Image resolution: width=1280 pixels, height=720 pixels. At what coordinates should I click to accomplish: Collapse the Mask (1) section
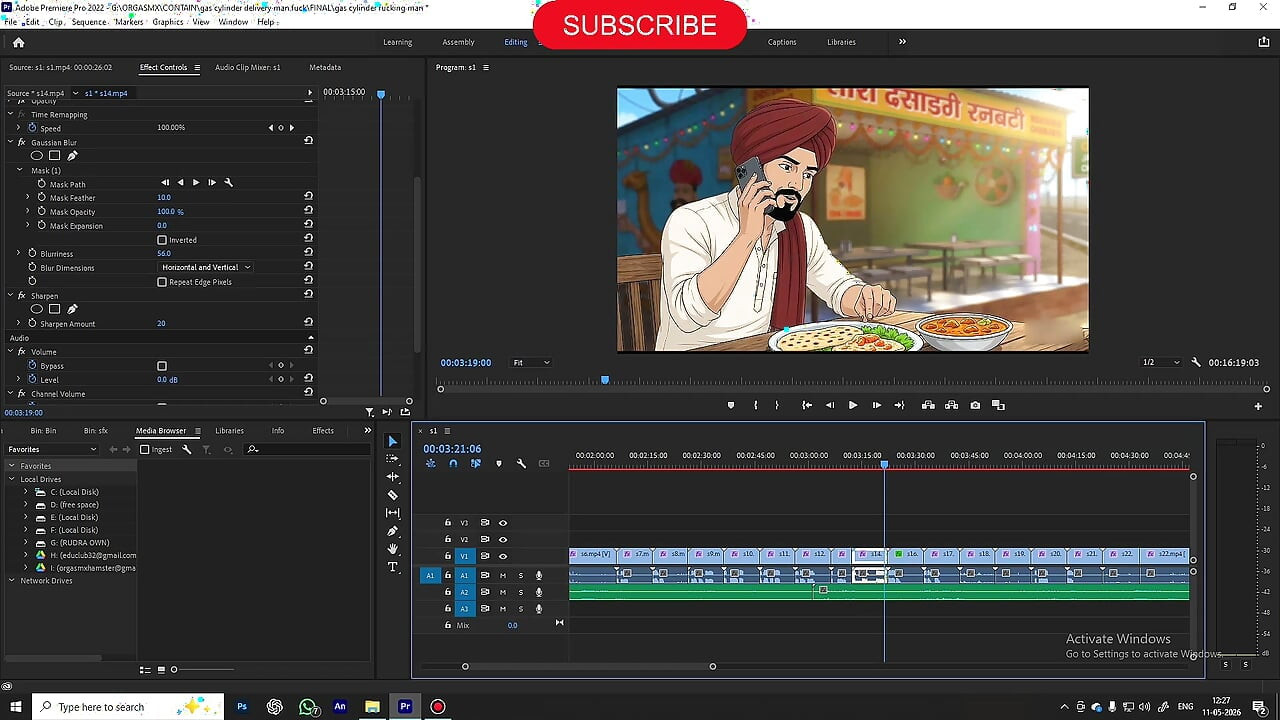19,170
